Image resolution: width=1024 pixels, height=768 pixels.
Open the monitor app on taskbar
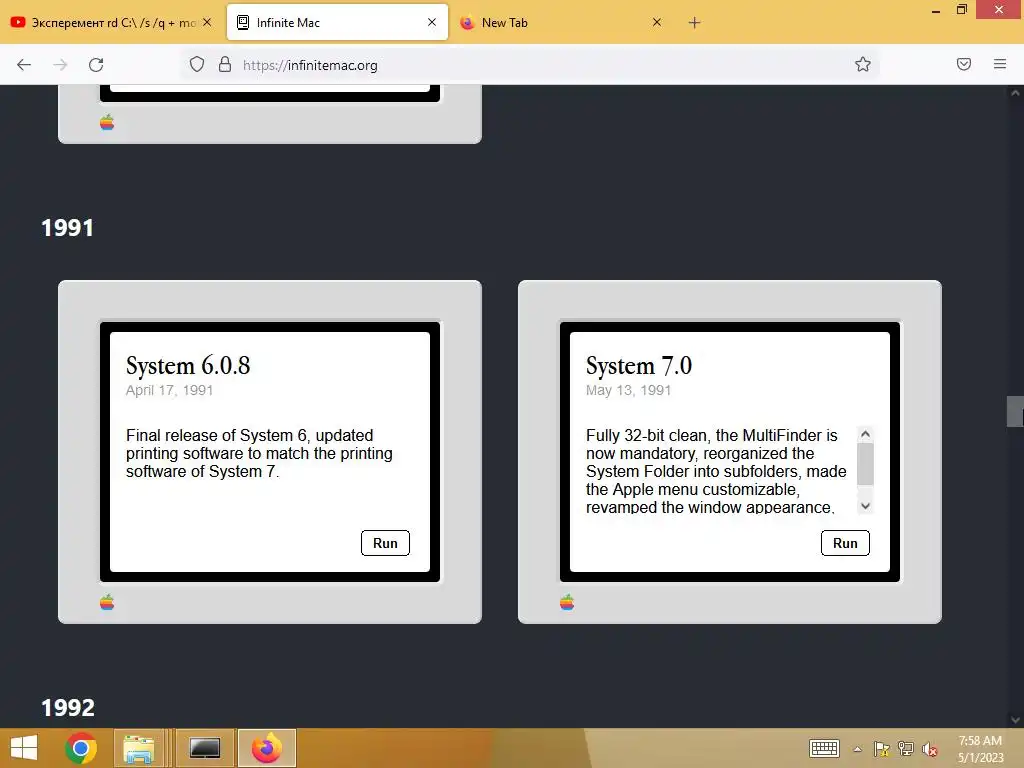pyautogui.click(x=205, y=748)
